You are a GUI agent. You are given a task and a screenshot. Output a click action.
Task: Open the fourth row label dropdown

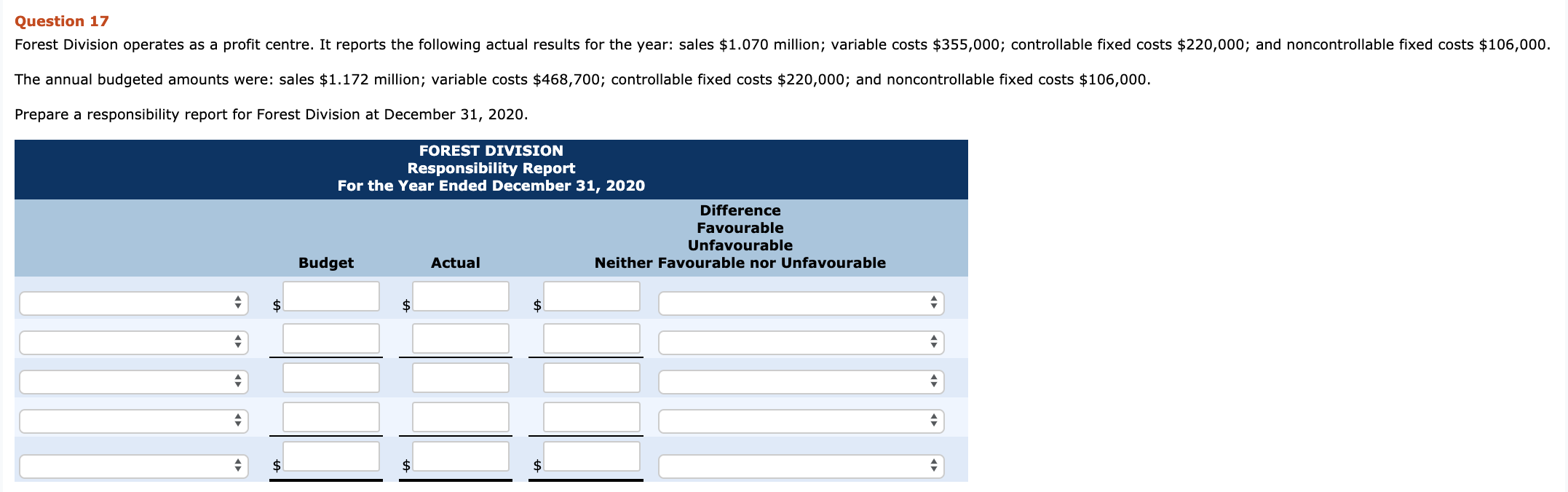[133, 421]
